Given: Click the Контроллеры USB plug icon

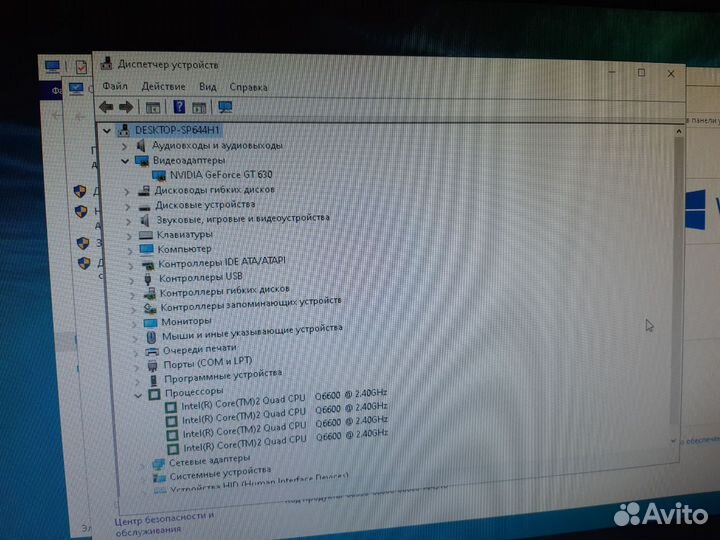Looking at the screenshot, I should 147,277.
